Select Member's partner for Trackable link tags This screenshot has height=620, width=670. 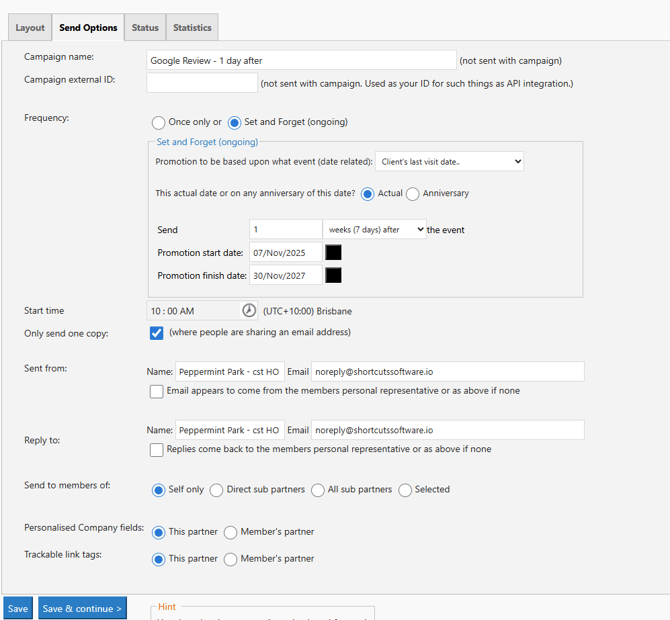[230, 559]
